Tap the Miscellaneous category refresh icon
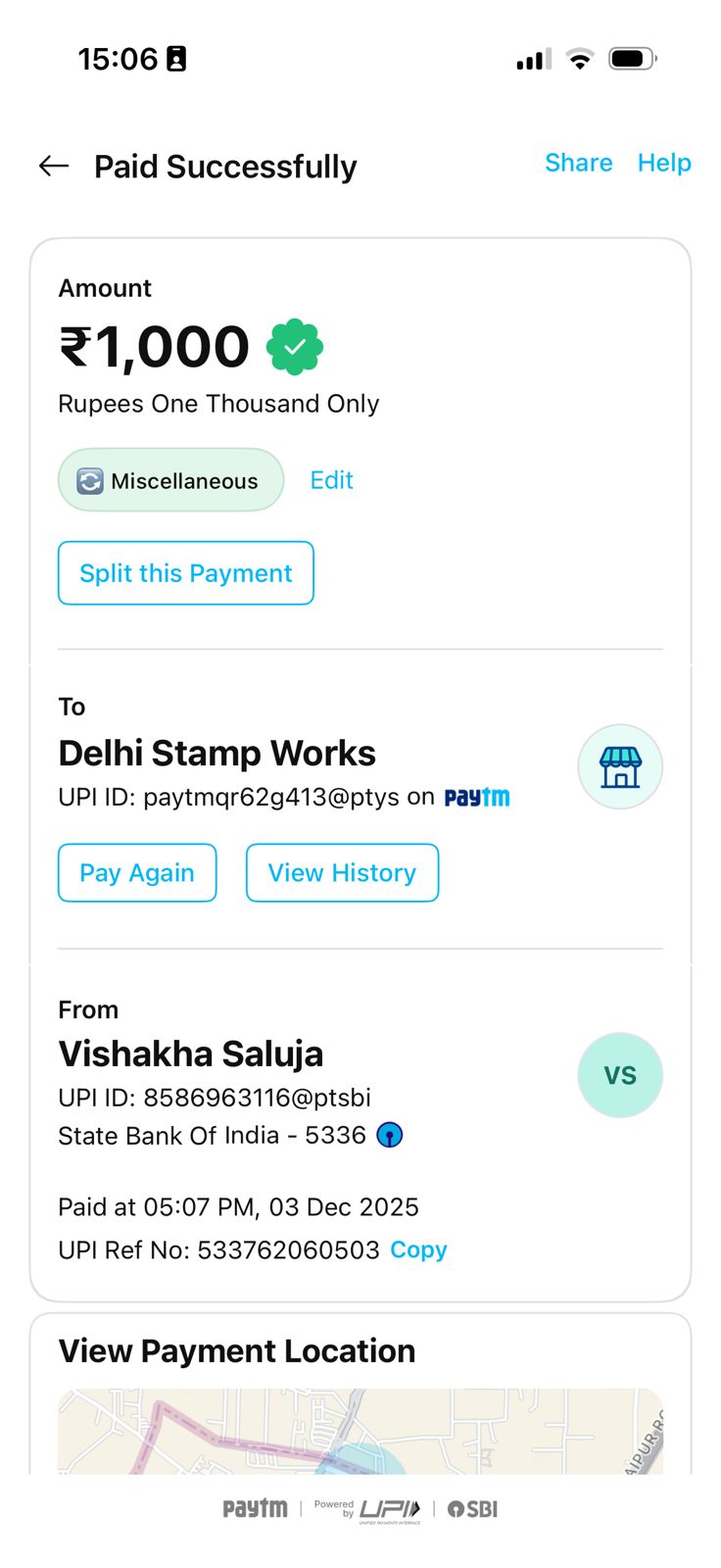Viewport: 721px width, 1568px height. tap(90, 481)
